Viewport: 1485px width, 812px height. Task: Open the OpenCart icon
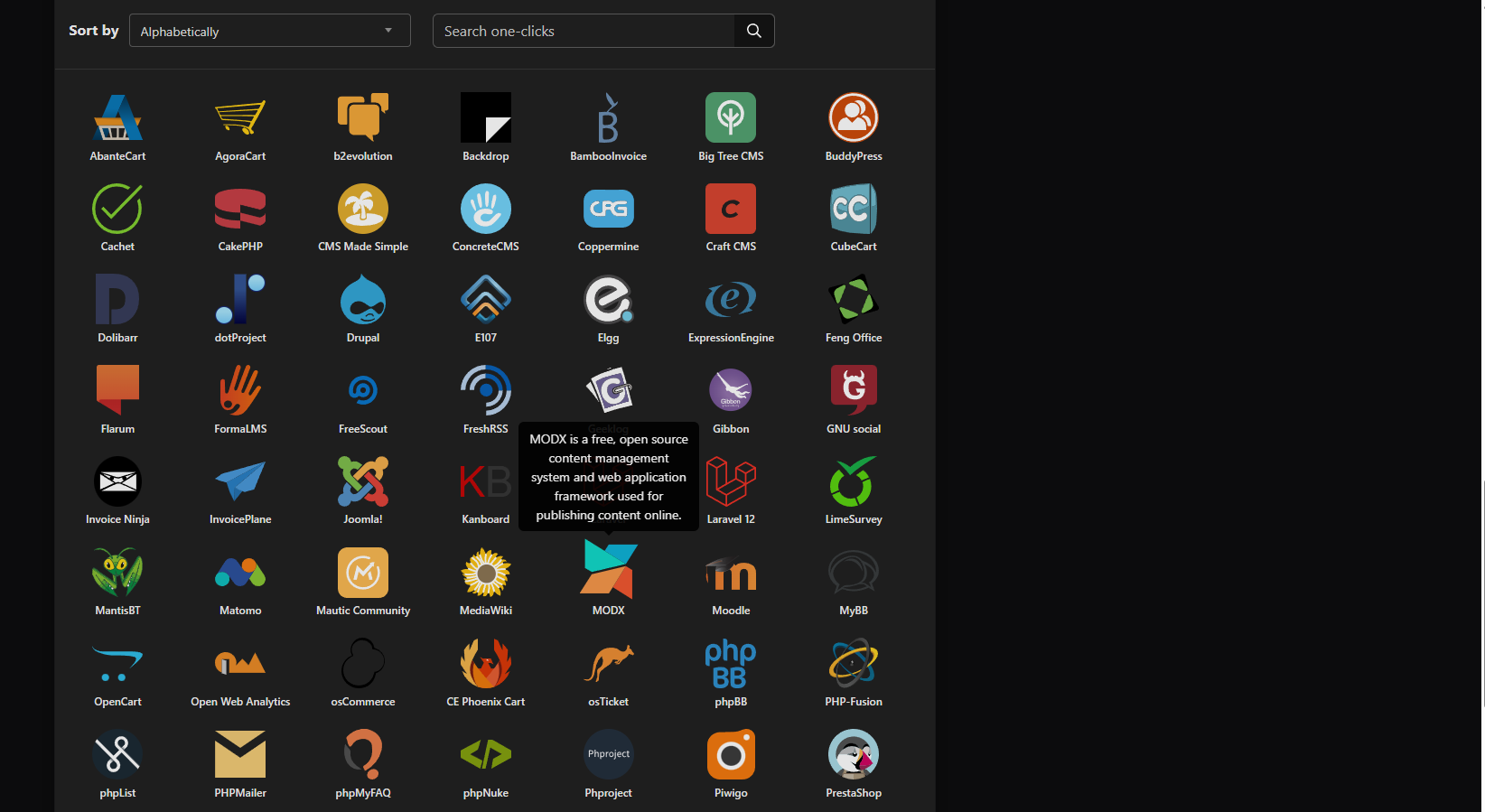pyautogui.click(x=117, y=664)
